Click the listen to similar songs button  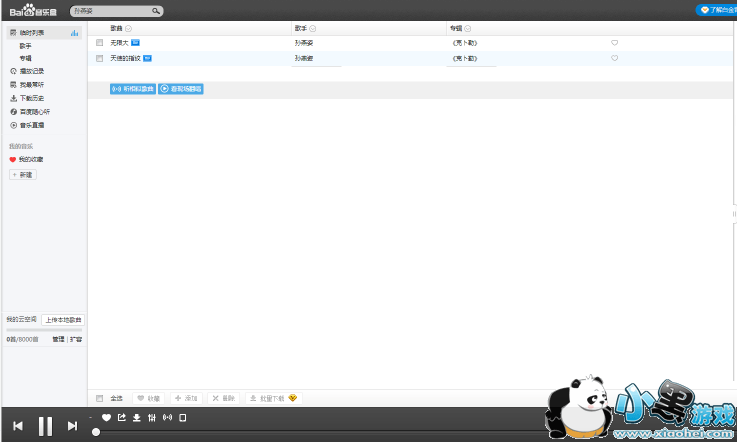[x=133, y=89]
